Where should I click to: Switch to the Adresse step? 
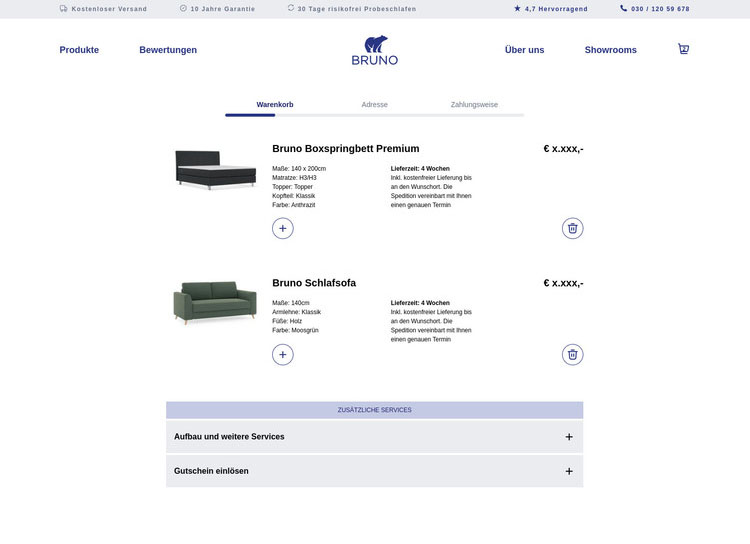tap(374, 104)
